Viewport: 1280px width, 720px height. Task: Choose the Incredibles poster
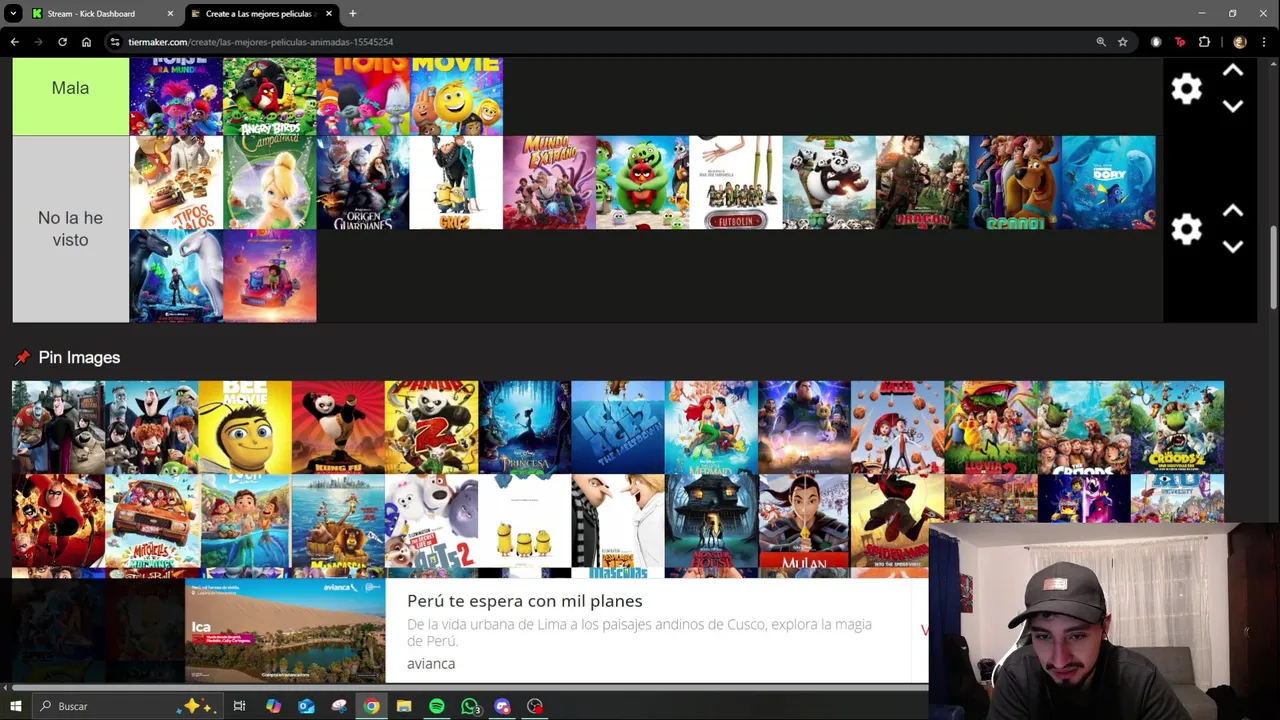[x=58, y=521]
